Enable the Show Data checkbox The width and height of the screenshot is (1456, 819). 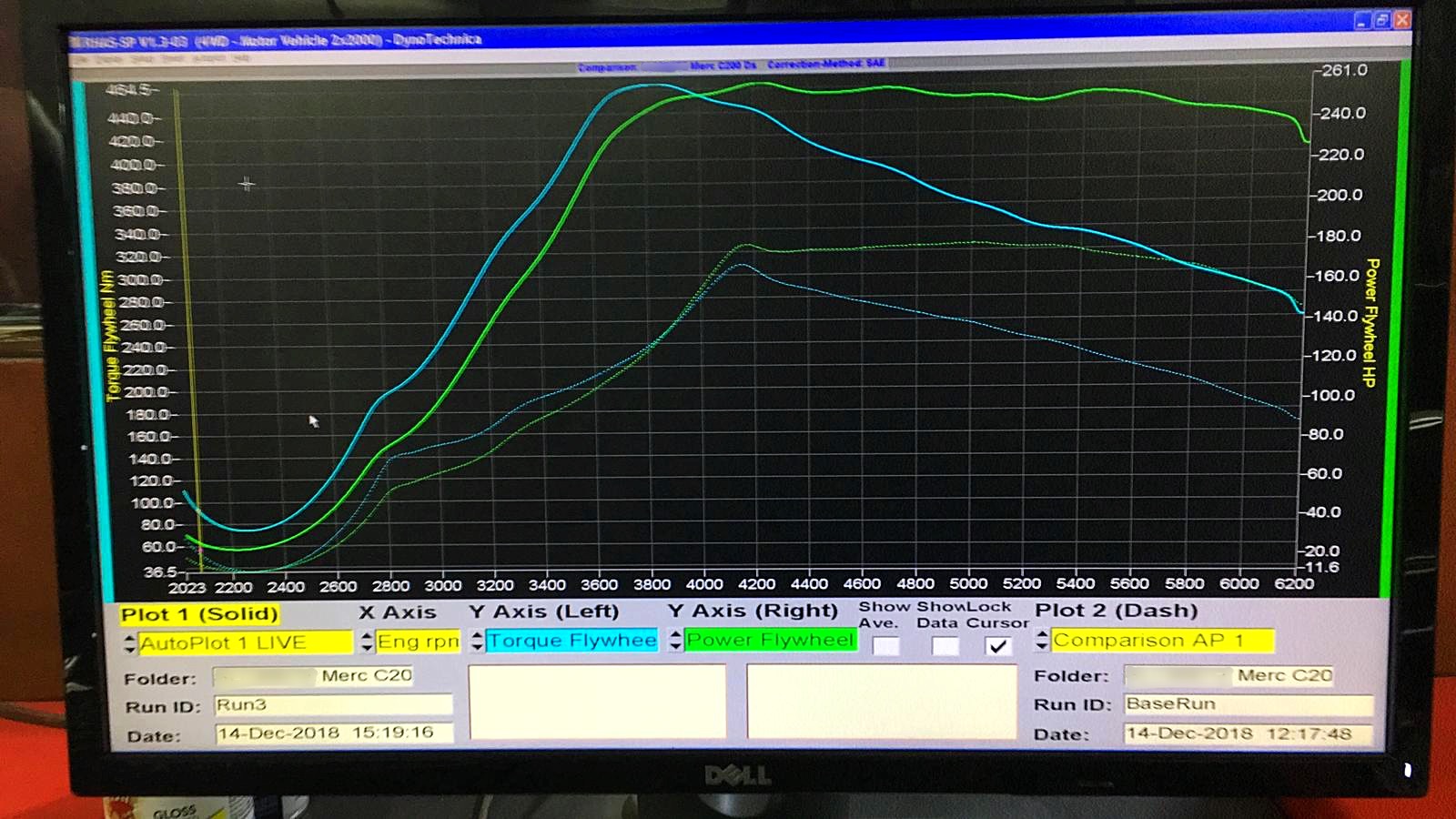pyautogui.click(x=945, y=646)
